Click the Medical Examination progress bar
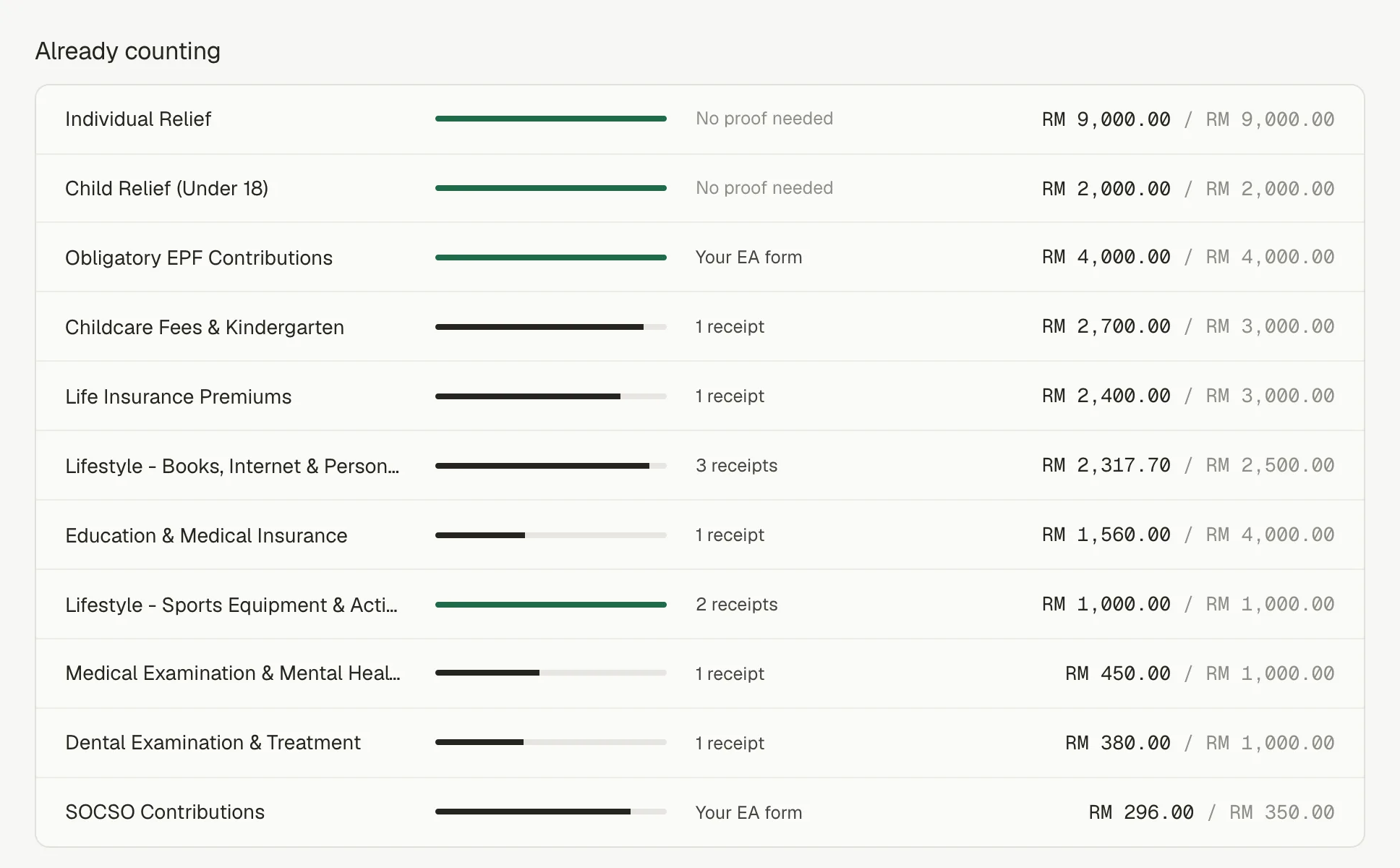The width and height of the screenshot is (1400, 868). [x=551, y=673]
